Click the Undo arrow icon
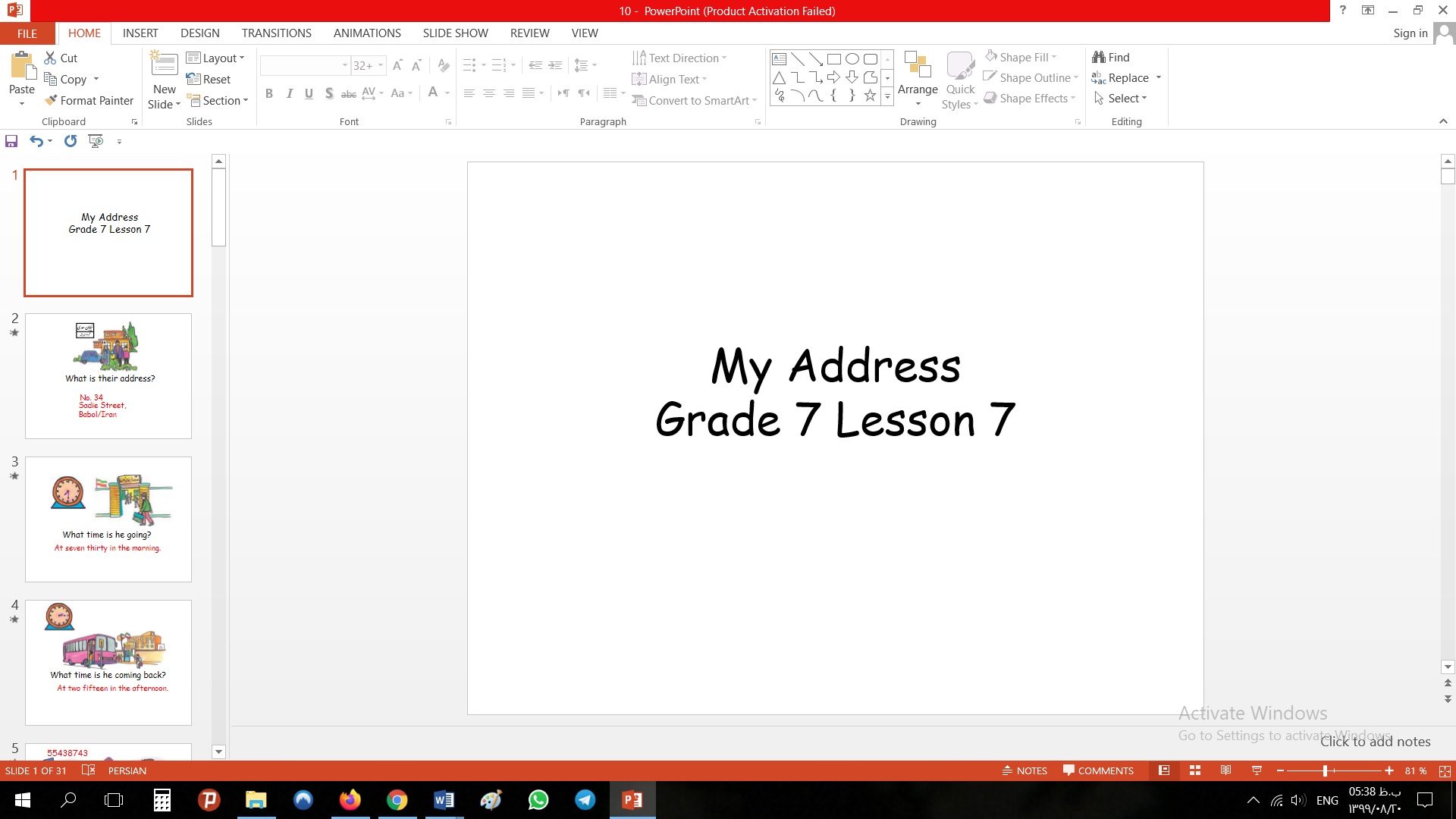This screenshot has height=819, width=1456. (36, 141)
